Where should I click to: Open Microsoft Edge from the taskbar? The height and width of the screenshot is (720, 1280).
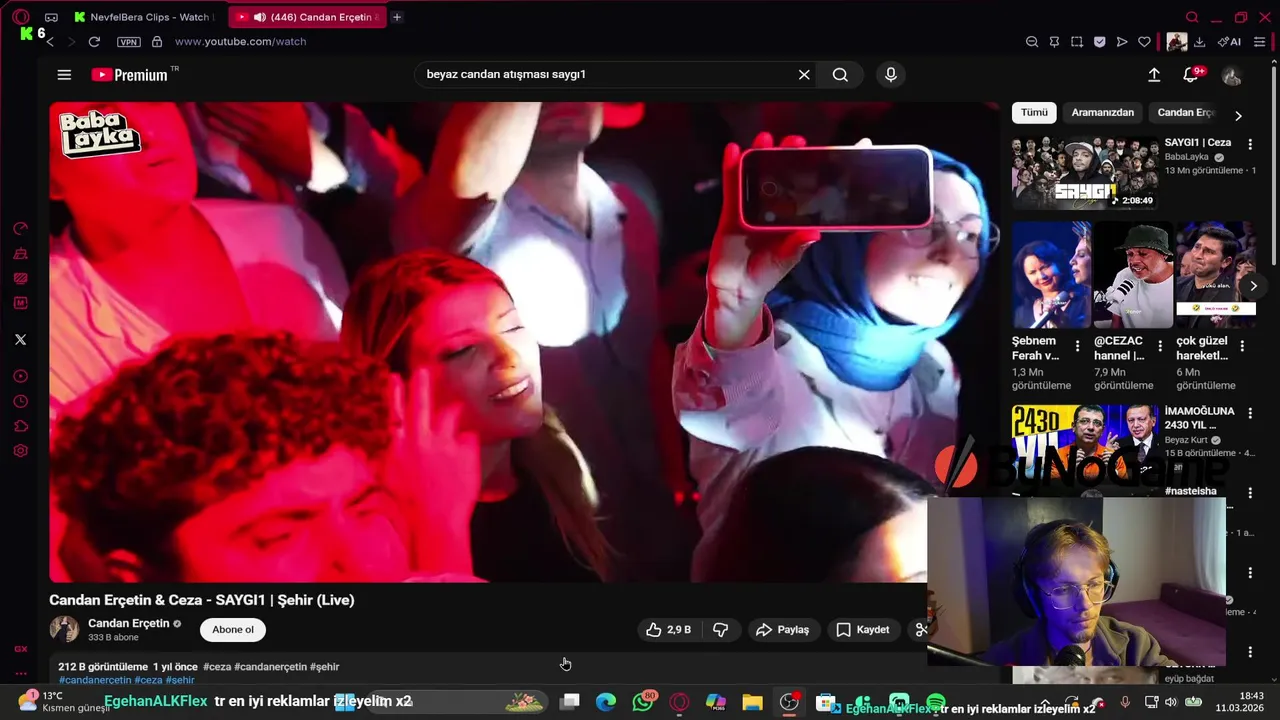coord(606,702)
